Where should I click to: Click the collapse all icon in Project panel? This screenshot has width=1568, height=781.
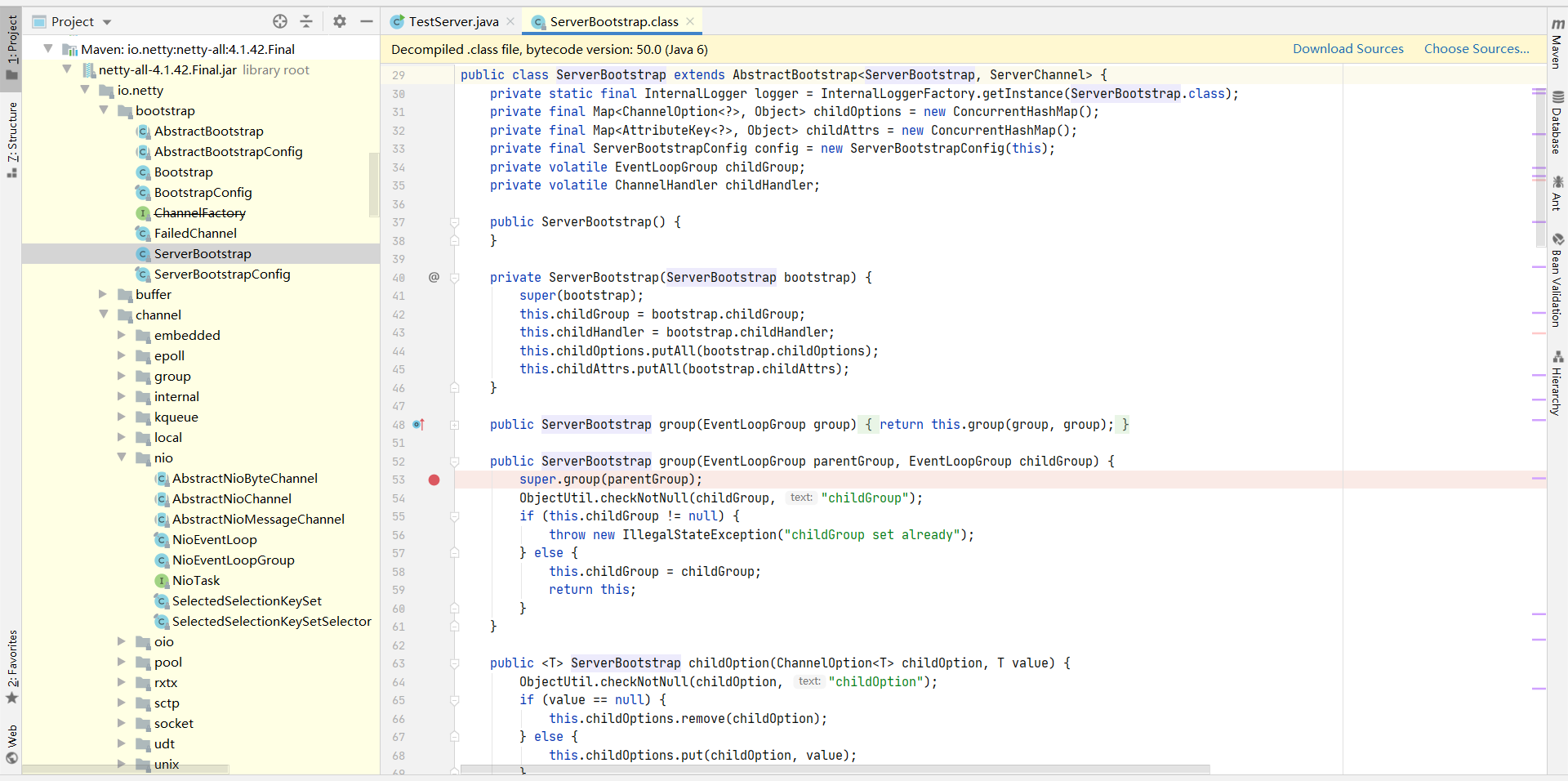306,21
